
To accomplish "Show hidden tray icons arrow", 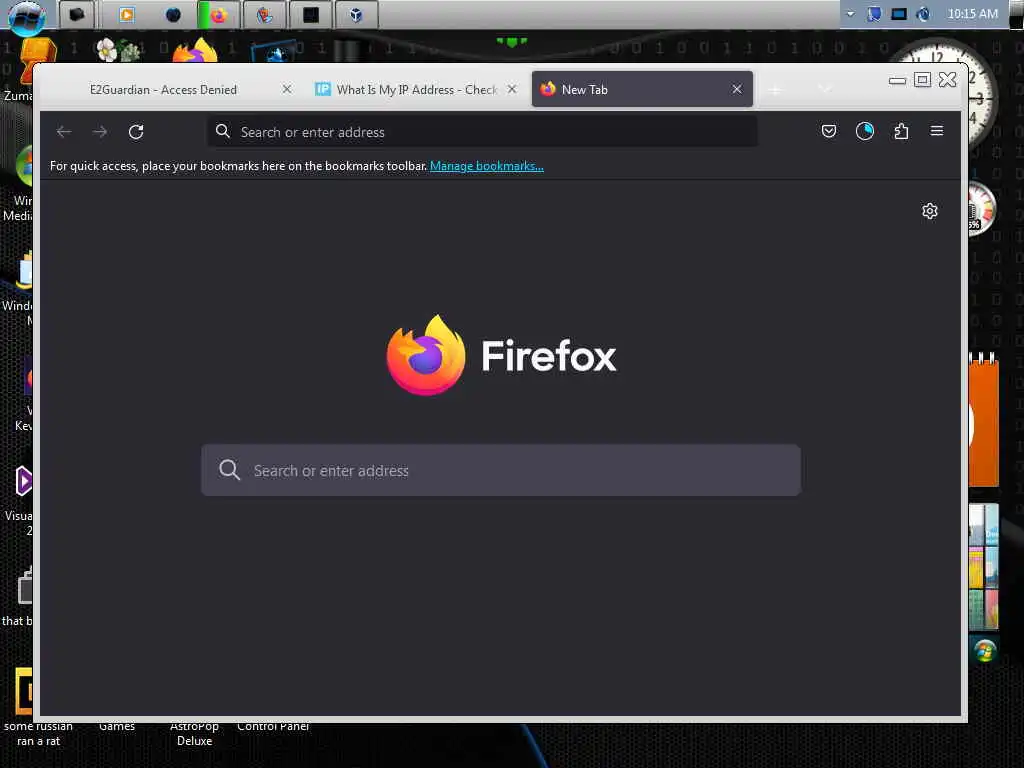I will point(850,14).
